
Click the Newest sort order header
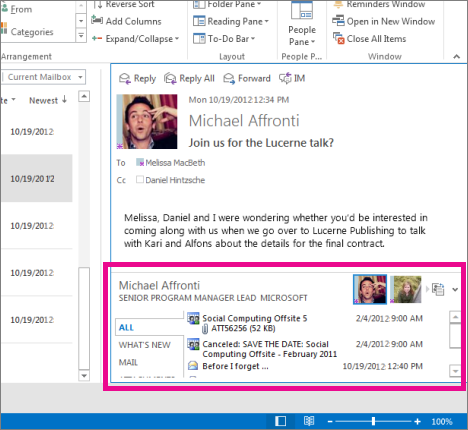pos(48,100)
